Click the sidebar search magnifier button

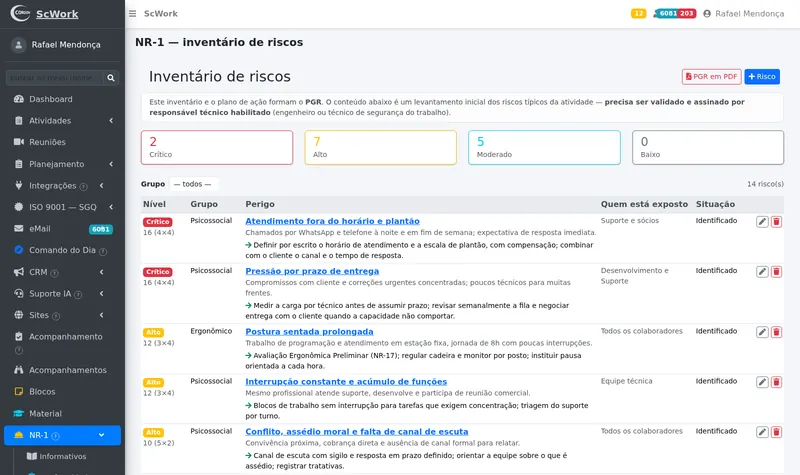pos(111,78)
